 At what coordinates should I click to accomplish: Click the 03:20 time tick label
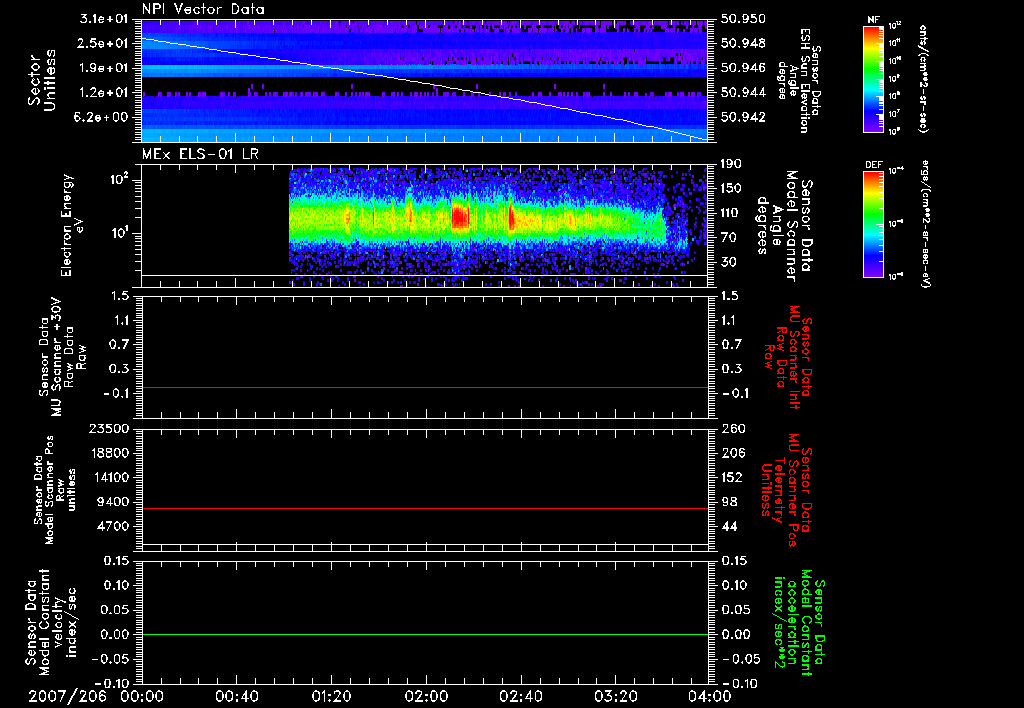(x=615, y=696)
